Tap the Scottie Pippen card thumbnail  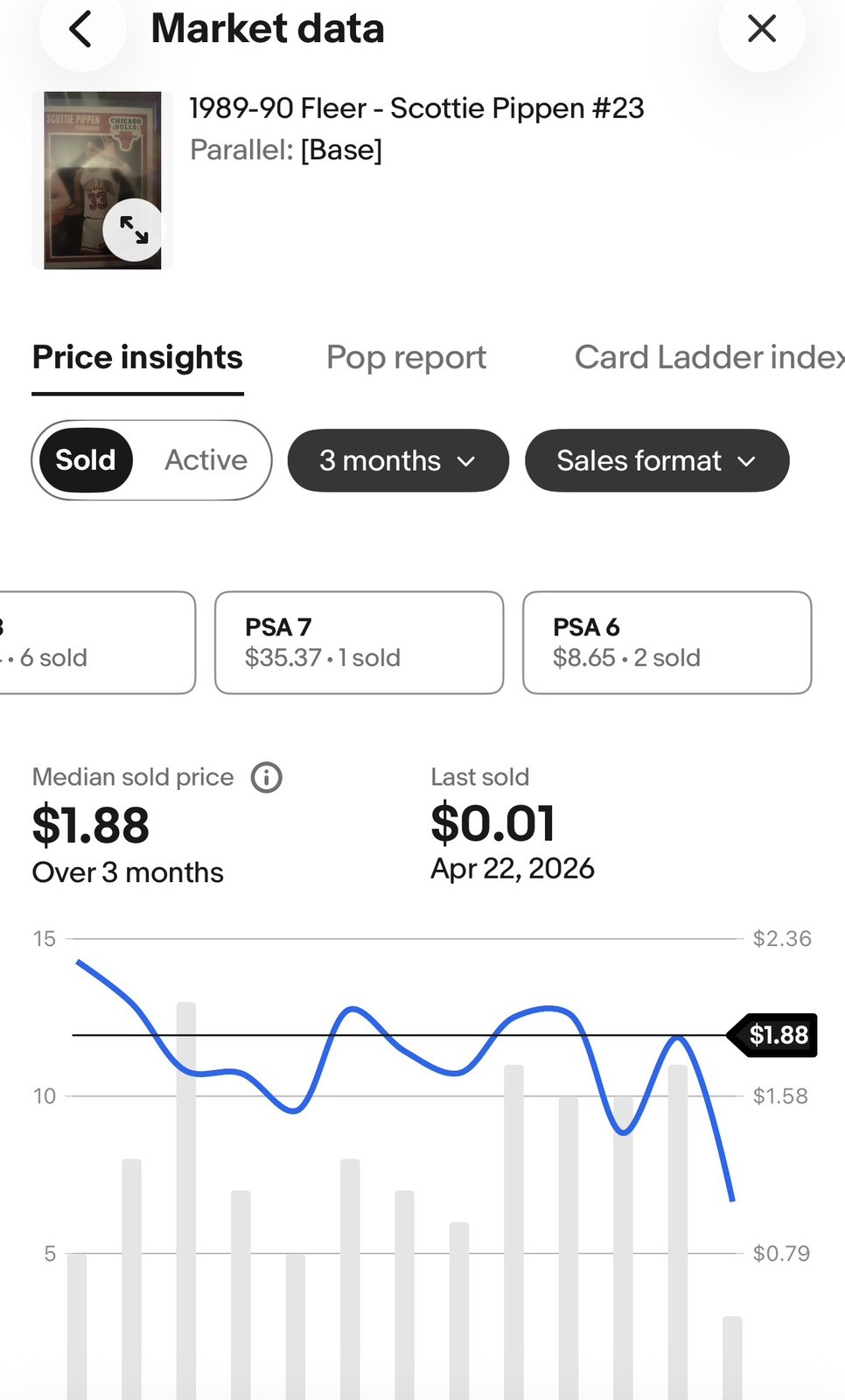(102, 180)
